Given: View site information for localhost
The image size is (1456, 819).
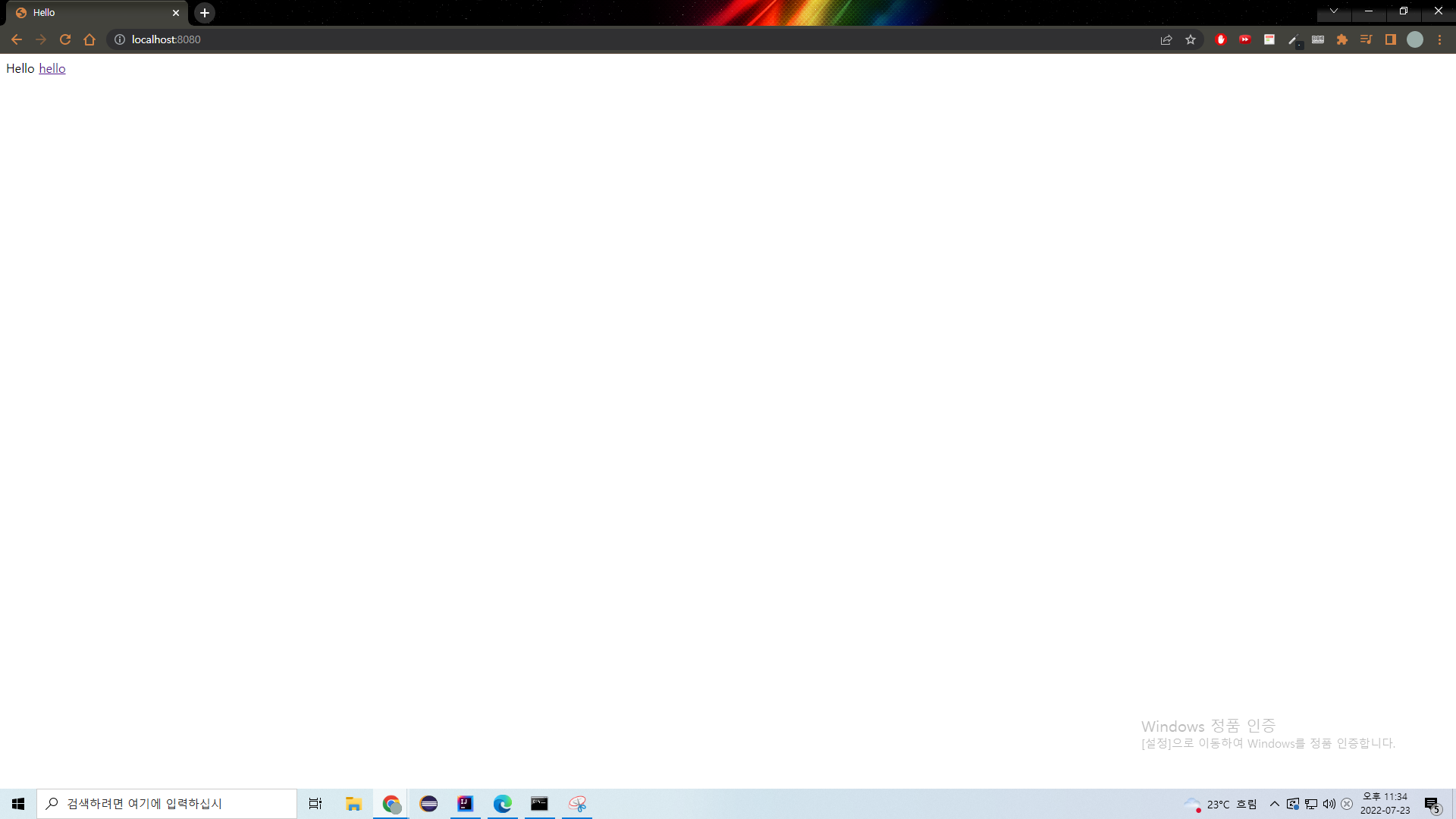Looking at the screenshot, I should tap(120, 39).
